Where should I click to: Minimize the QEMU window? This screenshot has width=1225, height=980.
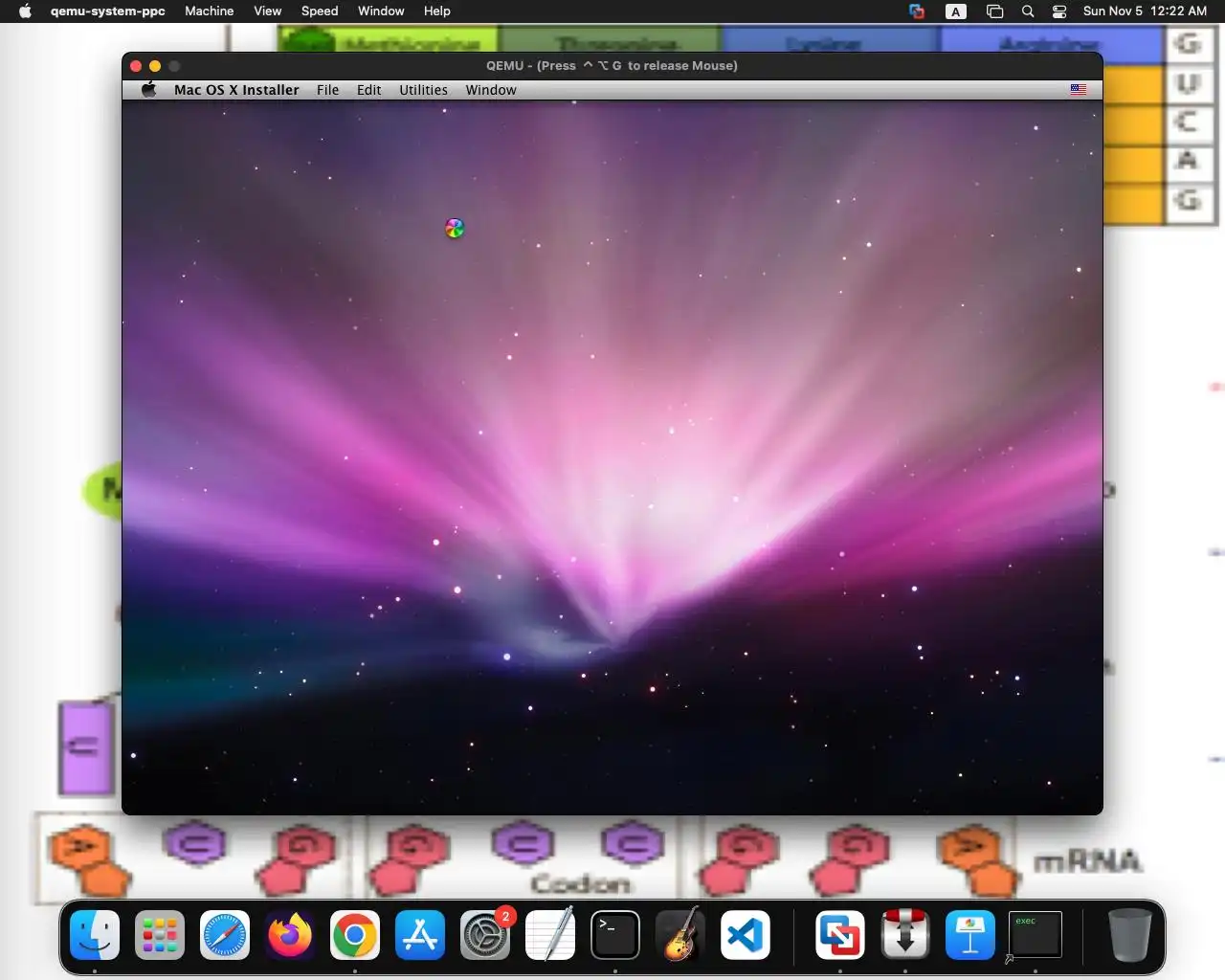coord(155,66)
